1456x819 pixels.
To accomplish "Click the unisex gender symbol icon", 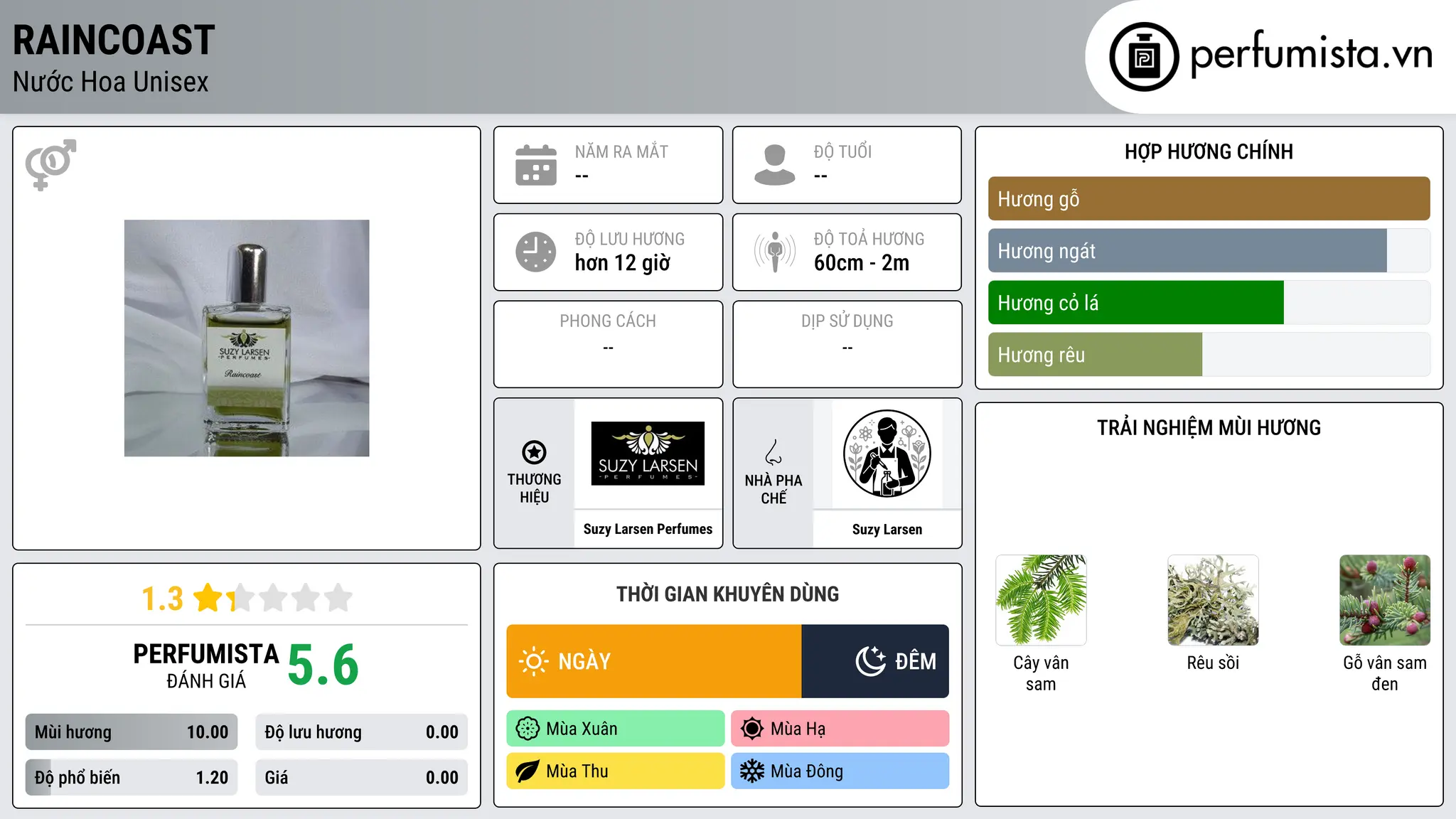I will click(50, 164).
